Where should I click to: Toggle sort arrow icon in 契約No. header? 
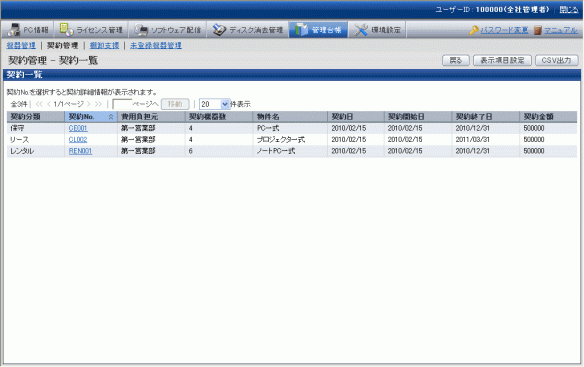[x=111, y=117]
